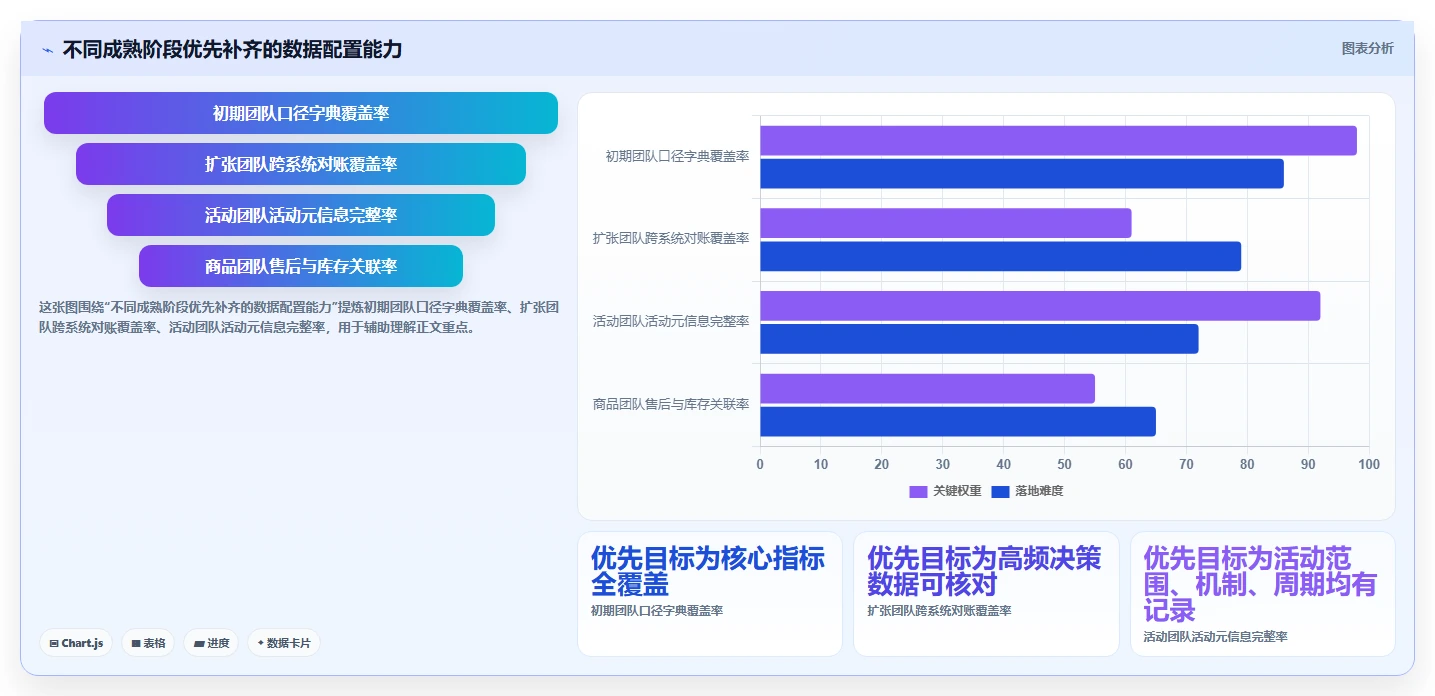Click y-axis label 初期团队口径字典覆盖率
Viewport: 1435px width, 696px height.
click(677, 157)
